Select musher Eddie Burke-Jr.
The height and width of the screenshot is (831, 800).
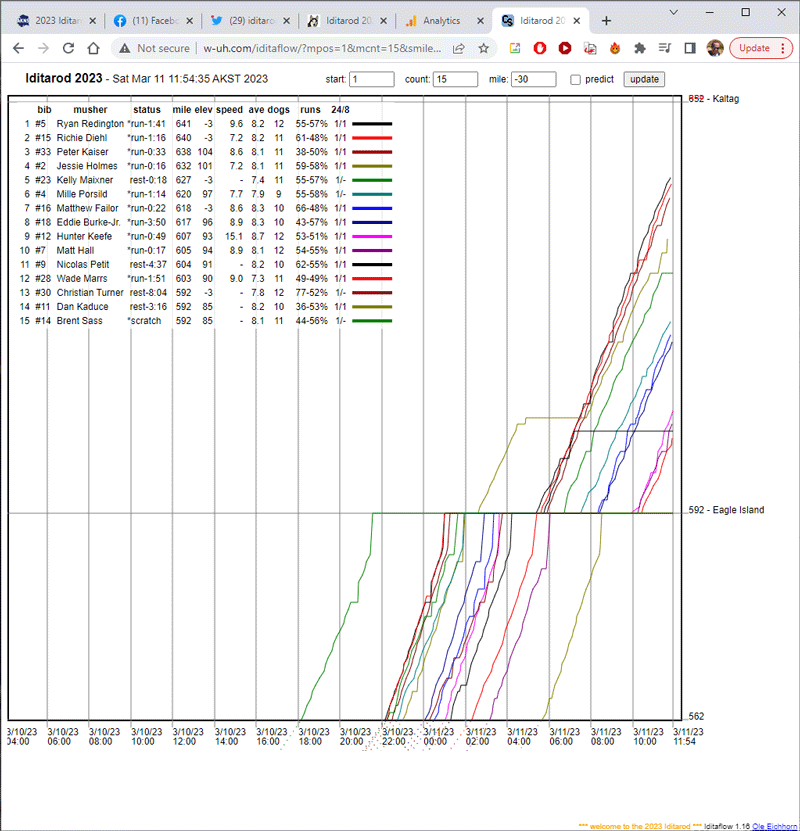click(x=88, y=223)
